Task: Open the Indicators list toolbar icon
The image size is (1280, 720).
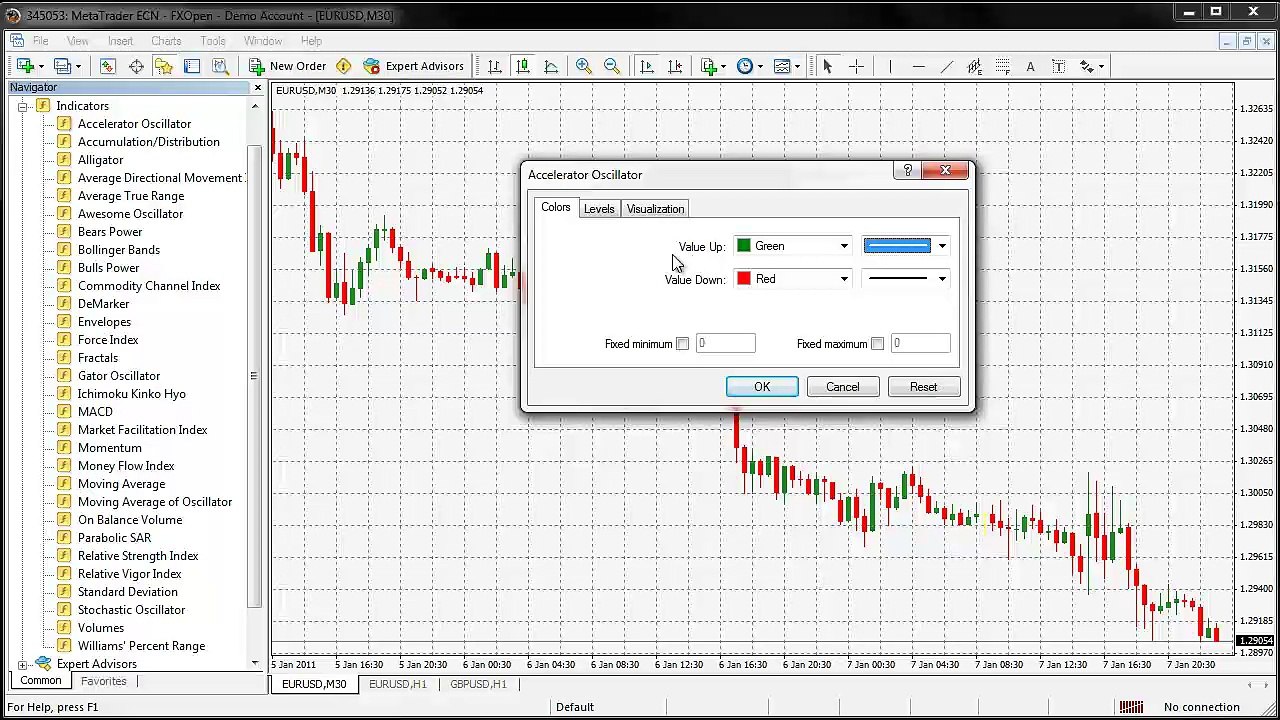Action: click(713, 66)
